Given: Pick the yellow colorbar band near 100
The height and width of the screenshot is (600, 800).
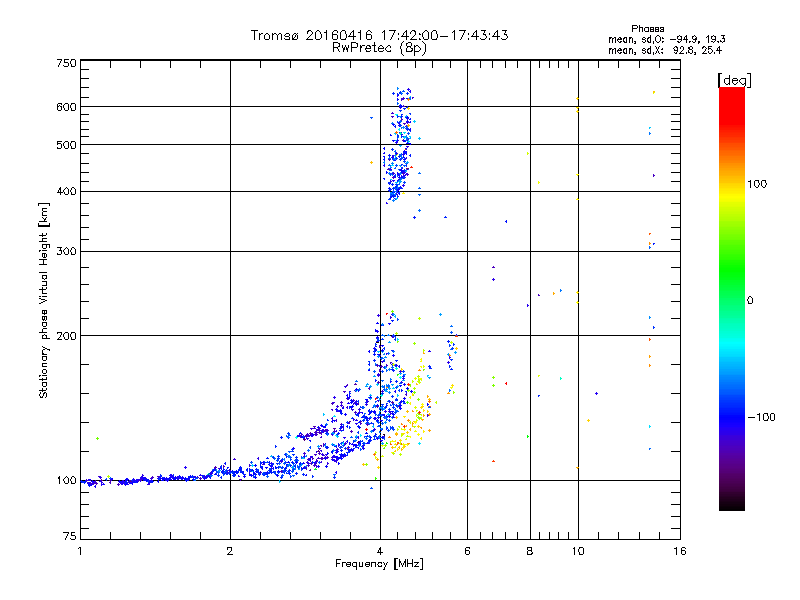Looking at the screenshot, I should pos(731,187).
